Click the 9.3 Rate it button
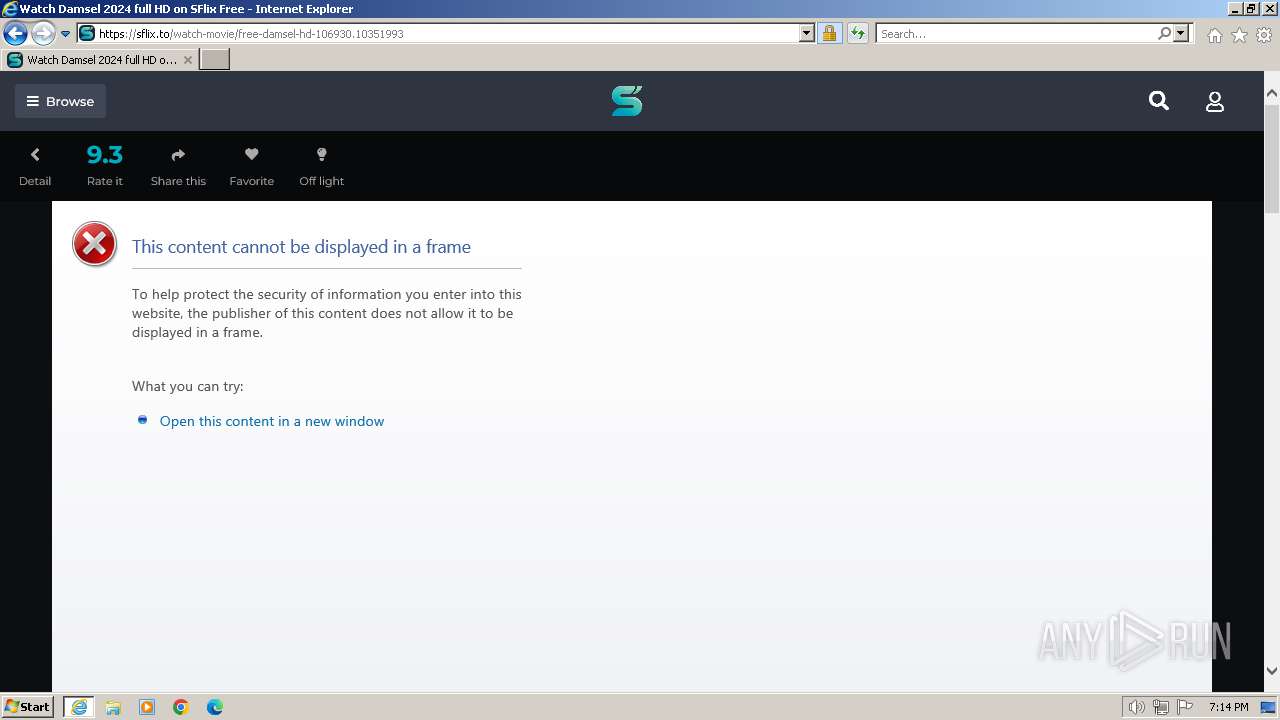The width and height of the screenshot is (1280, 720). tap(105, 166)
